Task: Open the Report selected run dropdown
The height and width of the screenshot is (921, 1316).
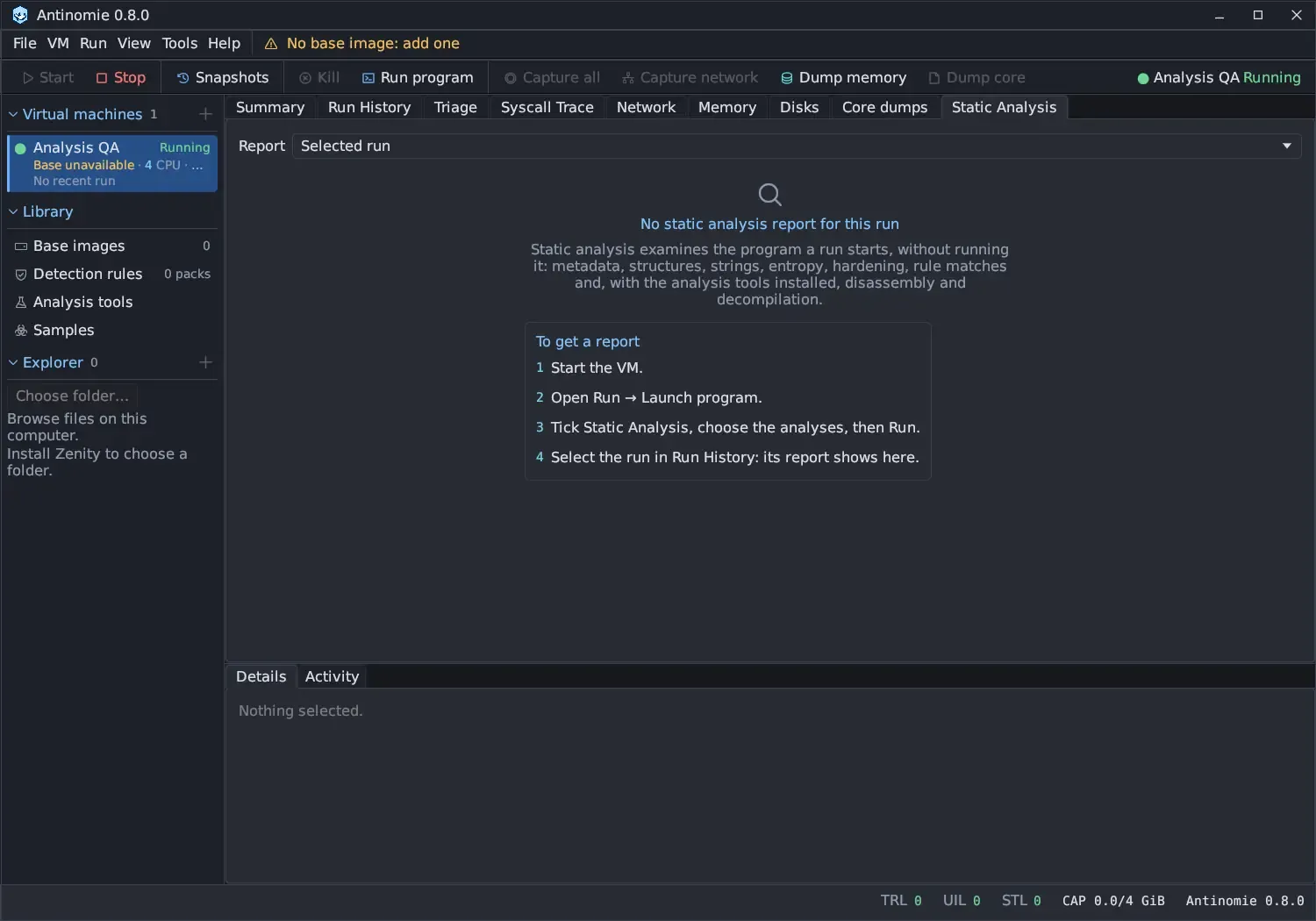Action: [797, 146]
